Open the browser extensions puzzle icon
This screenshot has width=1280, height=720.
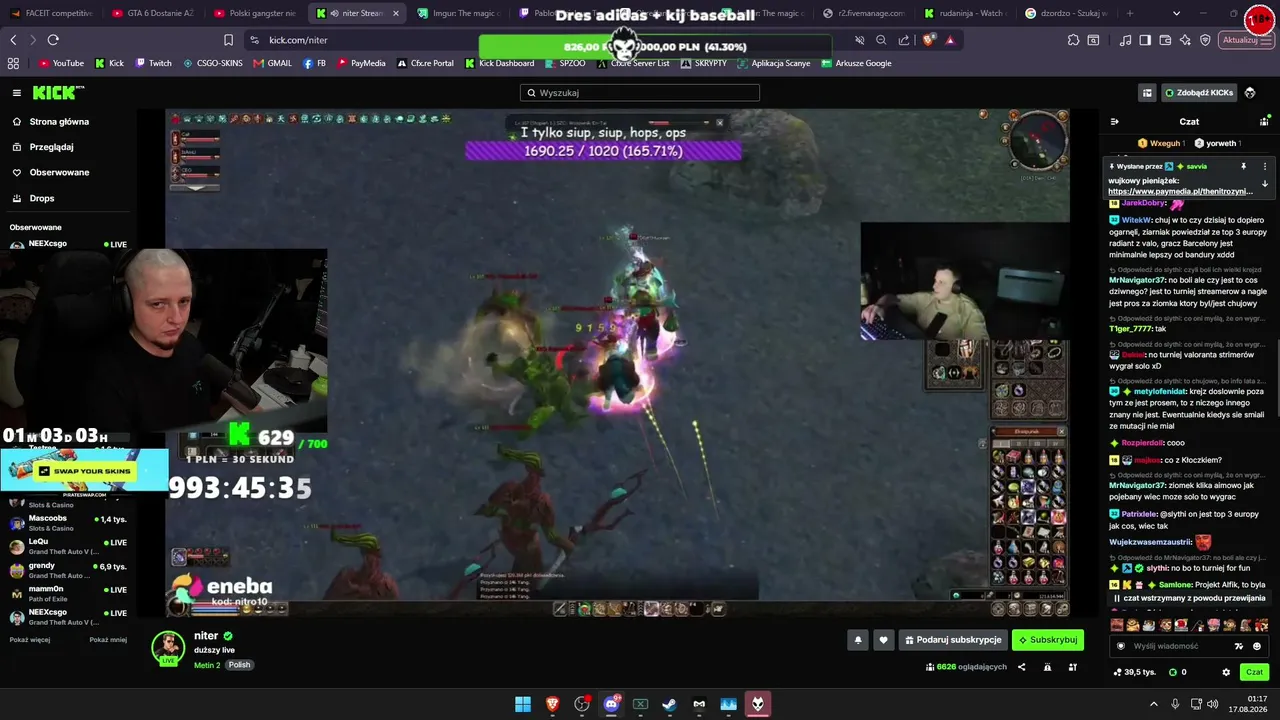point(1073,40)
